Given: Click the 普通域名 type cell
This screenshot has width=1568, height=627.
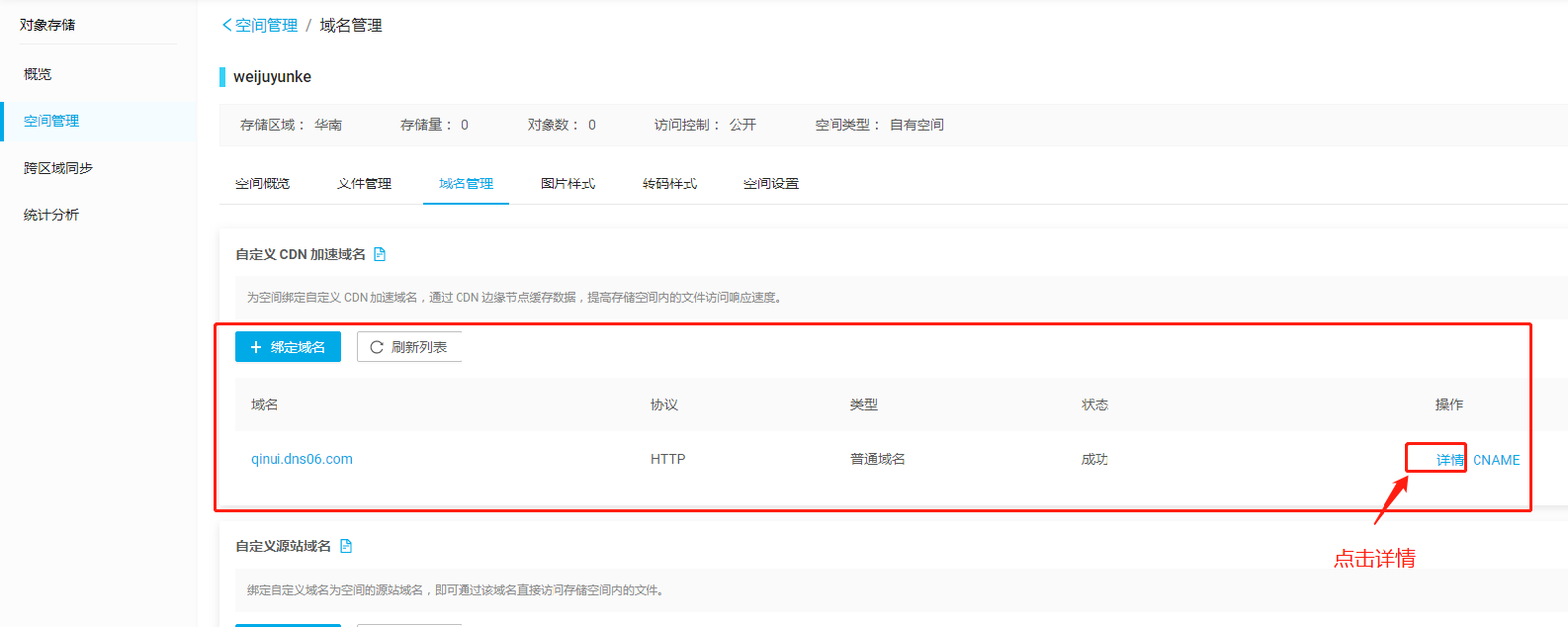Looking at the screenshot, I should tap(878, 459).
